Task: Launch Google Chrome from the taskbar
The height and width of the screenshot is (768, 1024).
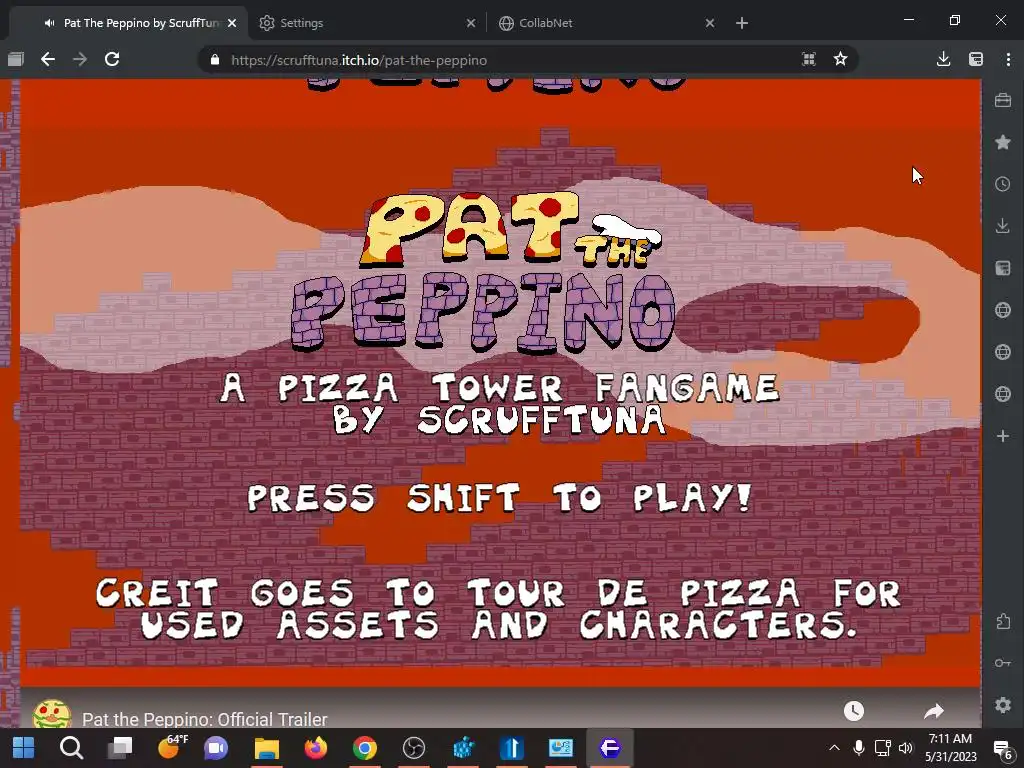Action: point(364,748)
